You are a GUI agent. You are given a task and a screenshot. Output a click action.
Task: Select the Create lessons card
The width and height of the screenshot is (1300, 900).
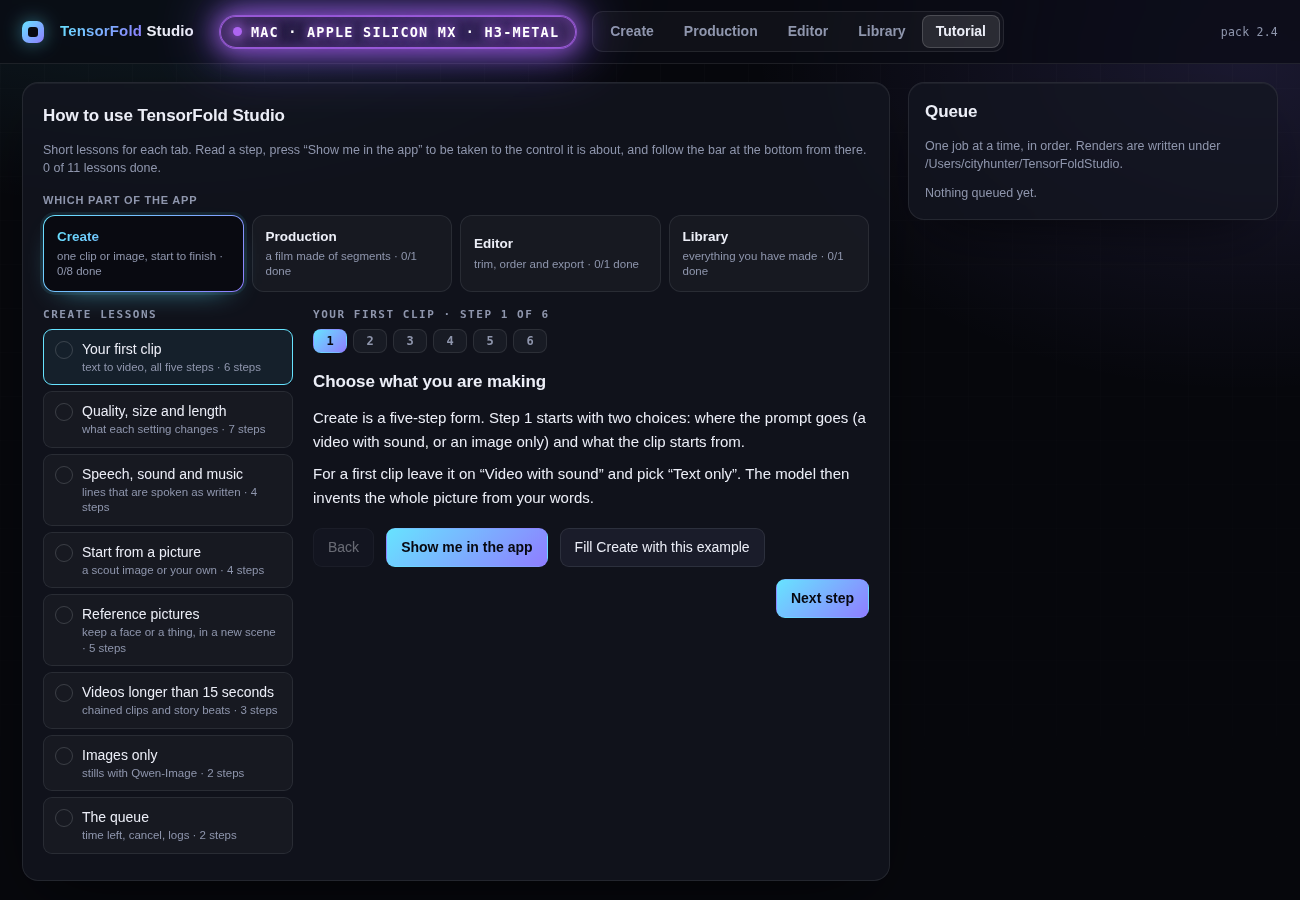point(143,254)
